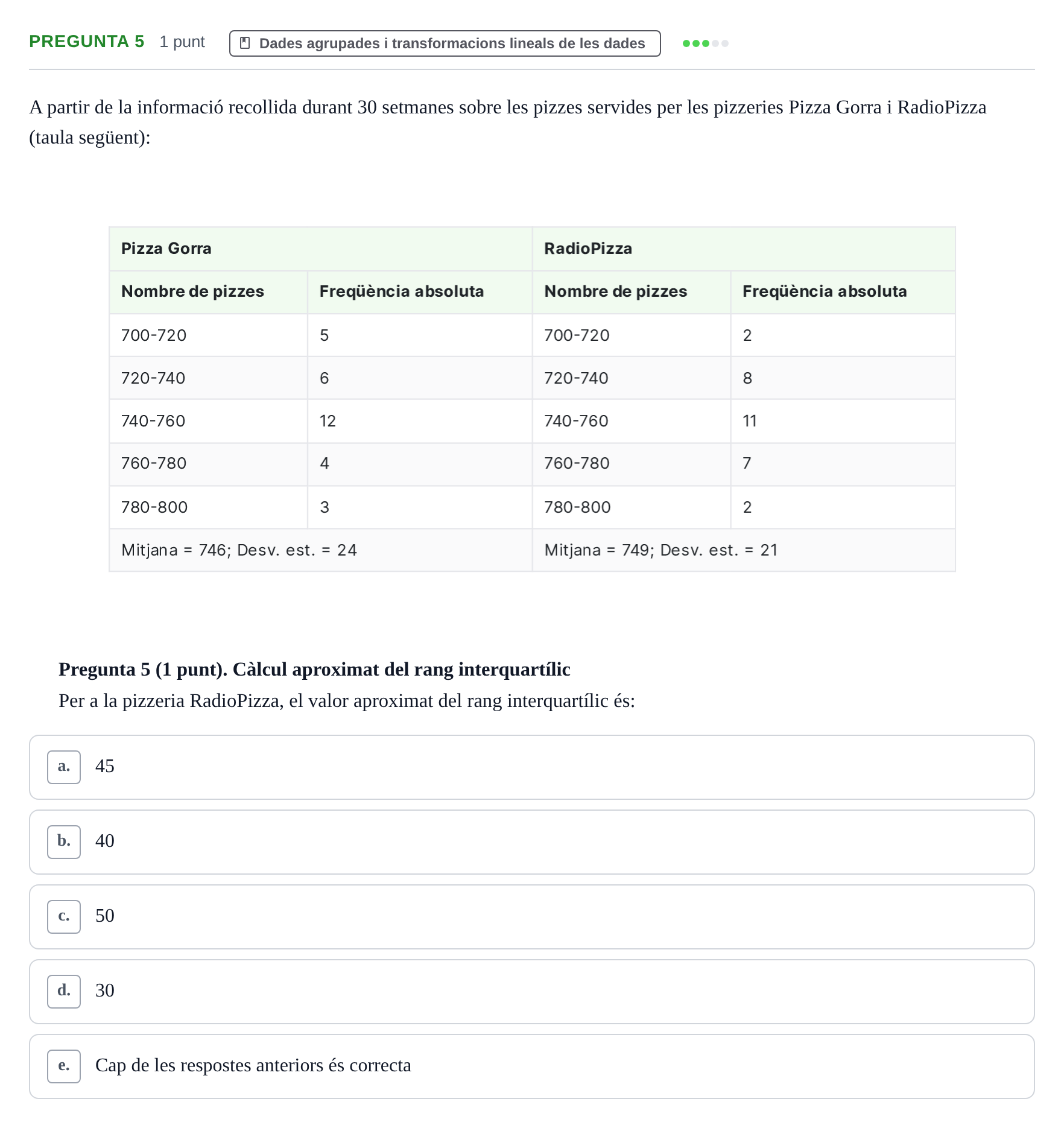Image resolution: width=1064 pixels, height=1128 pixels.
Task: Click the letter 'a.' badge
Action: pyautogui.click(x=64, y=767)
